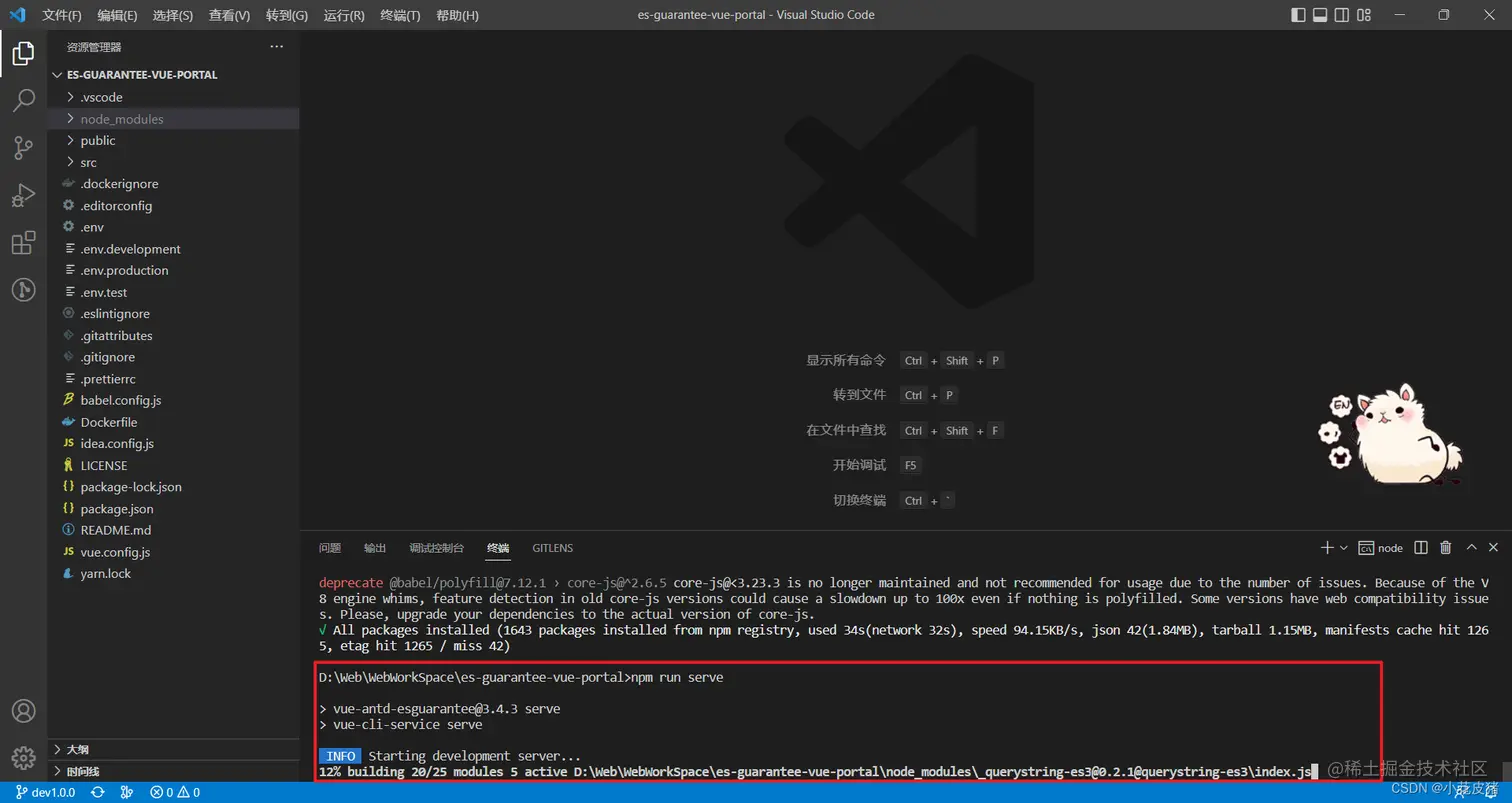Toggle primary sidebar visibility in title bar
This screenshot has height=803, width=1512.
pos(1298,15)
